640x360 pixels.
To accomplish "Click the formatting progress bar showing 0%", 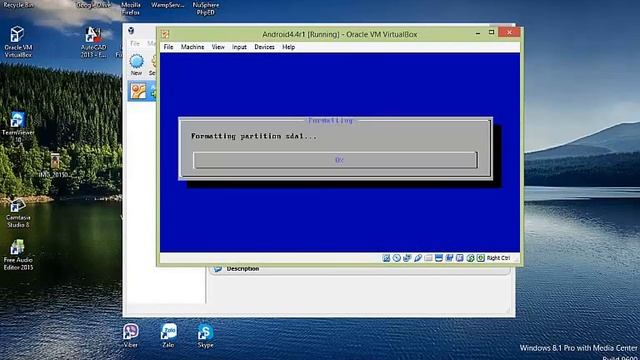I will [336, 160].
